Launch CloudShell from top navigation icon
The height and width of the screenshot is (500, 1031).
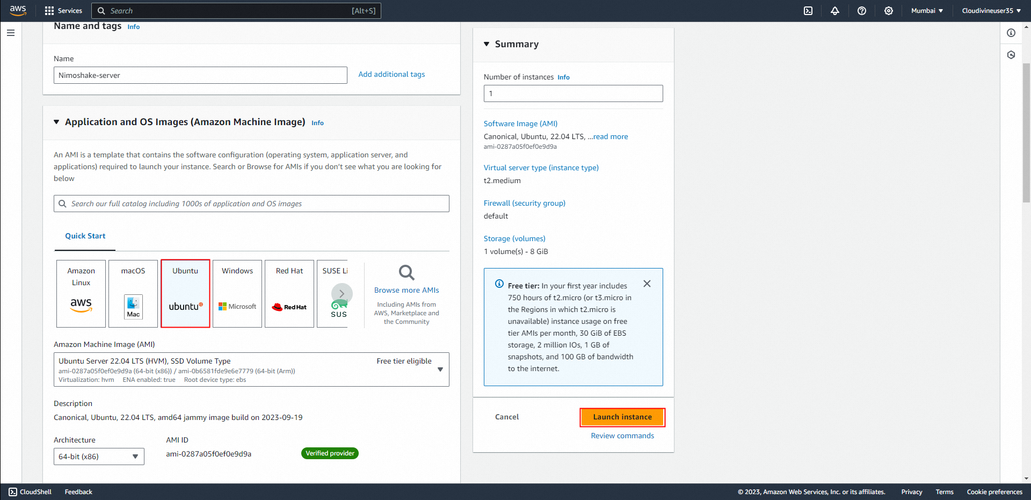(x=808, y=11)
